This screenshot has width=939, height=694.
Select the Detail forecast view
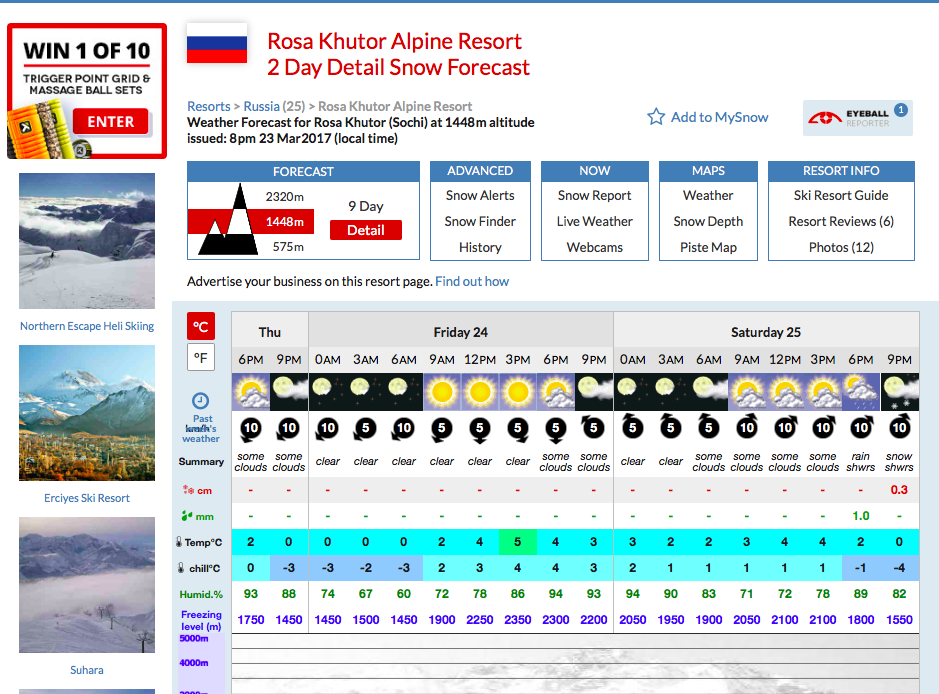coord(366,230)
